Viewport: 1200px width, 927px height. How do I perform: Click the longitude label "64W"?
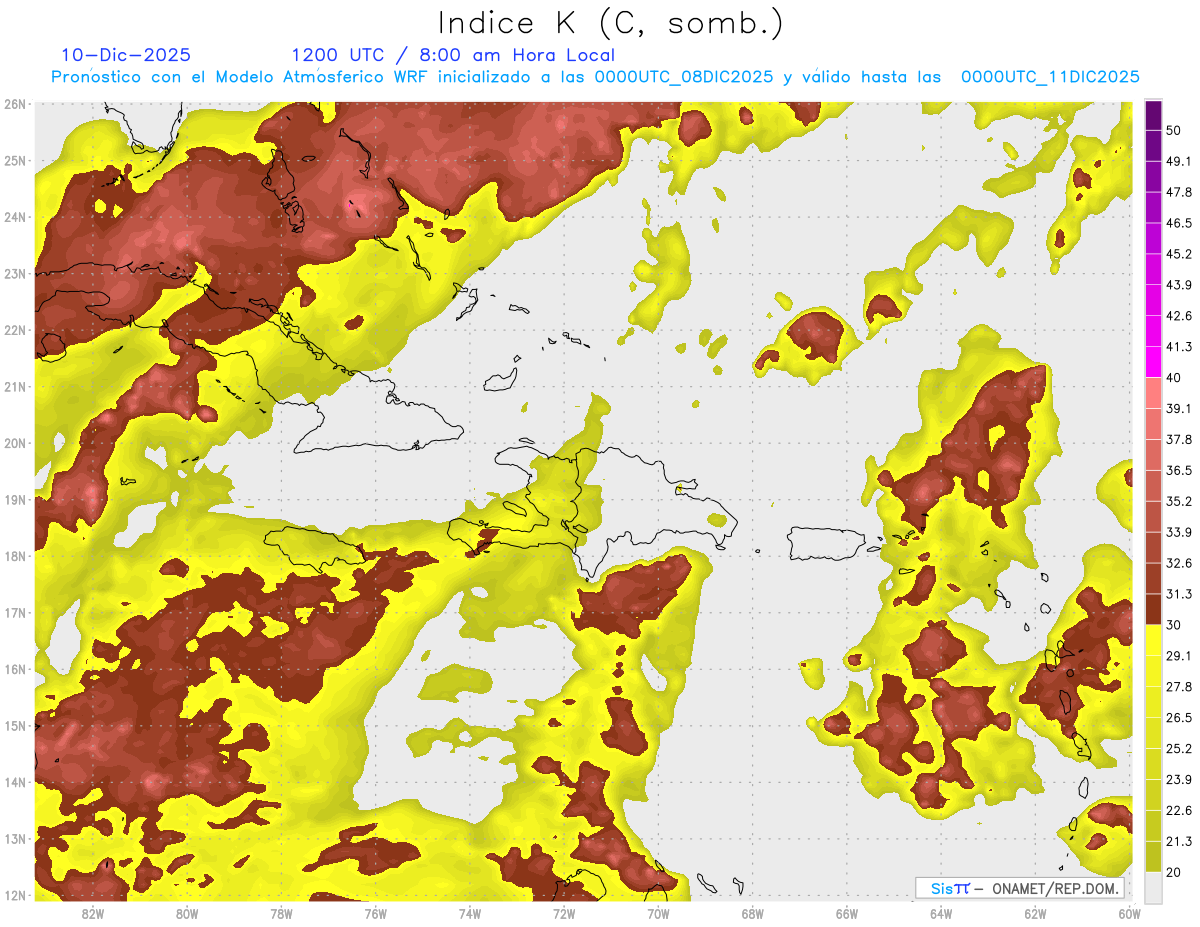(941, 914)
